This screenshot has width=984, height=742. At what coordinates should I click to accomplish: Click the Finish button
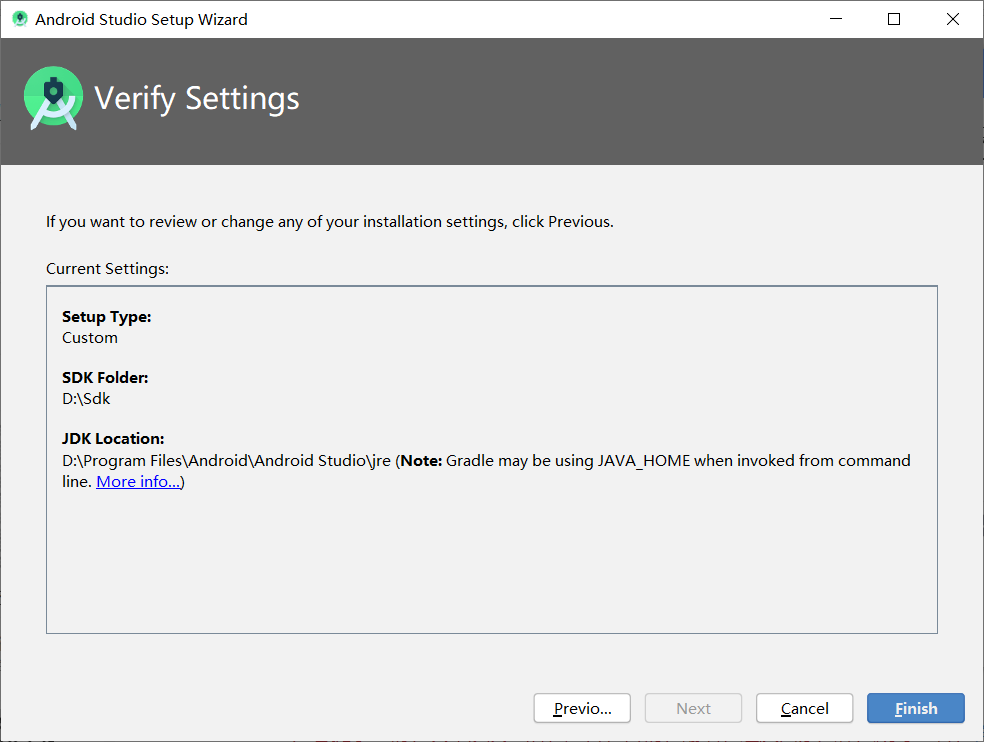coord(916,708)
